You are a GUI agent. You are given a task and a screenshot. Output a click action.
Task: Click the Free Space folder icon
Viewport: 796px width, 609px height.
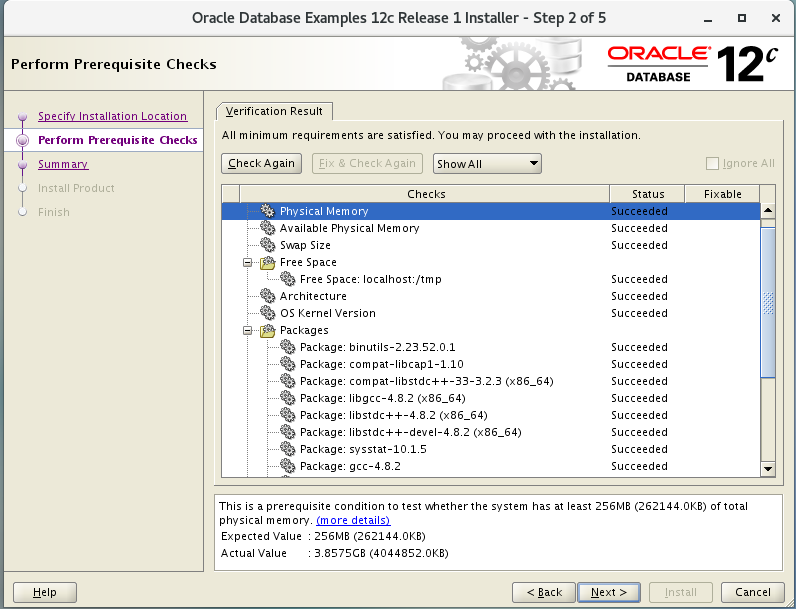pyautogui.click(x=268, y=262)
